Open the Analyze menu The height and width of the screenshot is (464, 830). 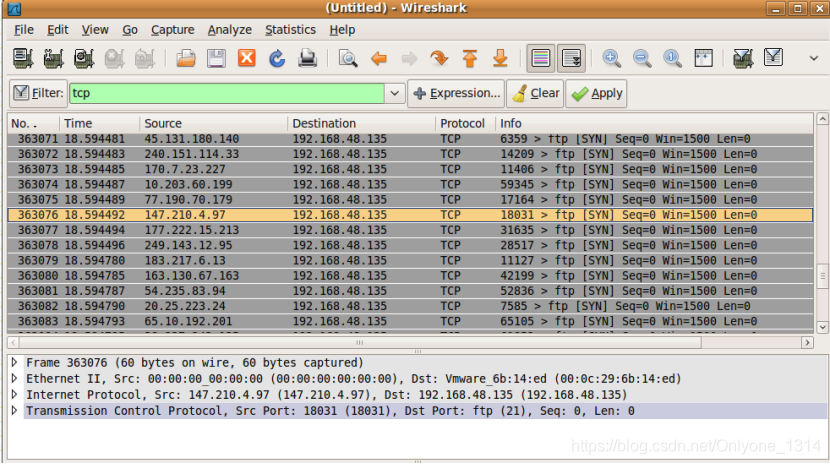[x=229, y=30]
